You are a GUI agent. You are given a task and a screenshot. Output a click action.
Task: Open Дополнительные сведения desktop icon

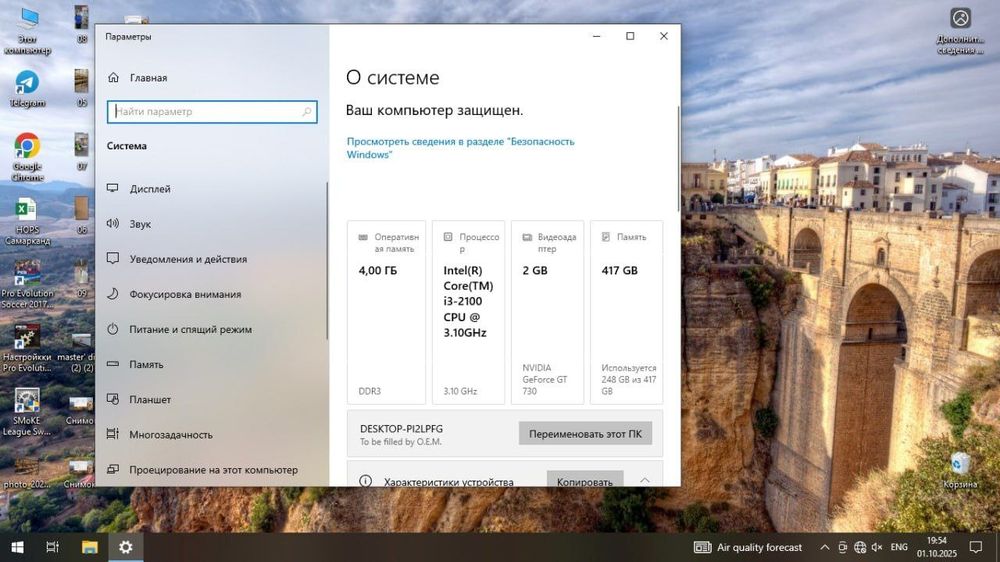[960, 31]
